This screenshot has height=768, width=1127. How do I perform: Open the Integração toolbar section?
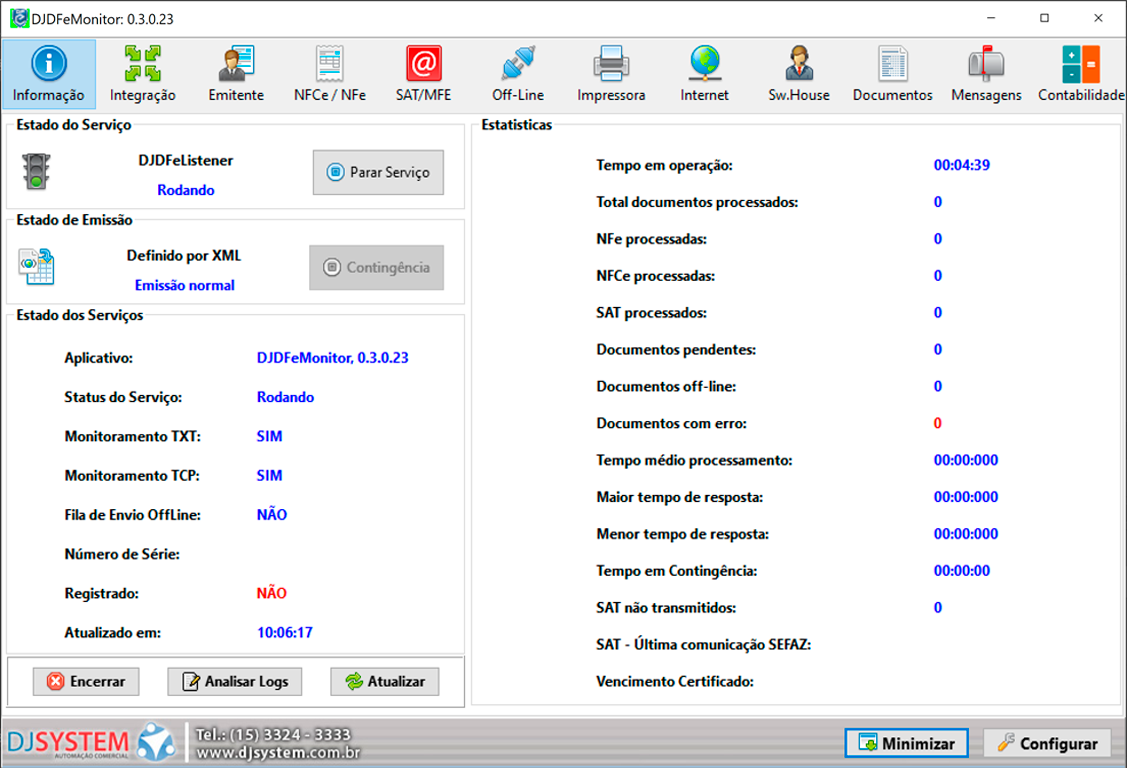click(143, 74)
